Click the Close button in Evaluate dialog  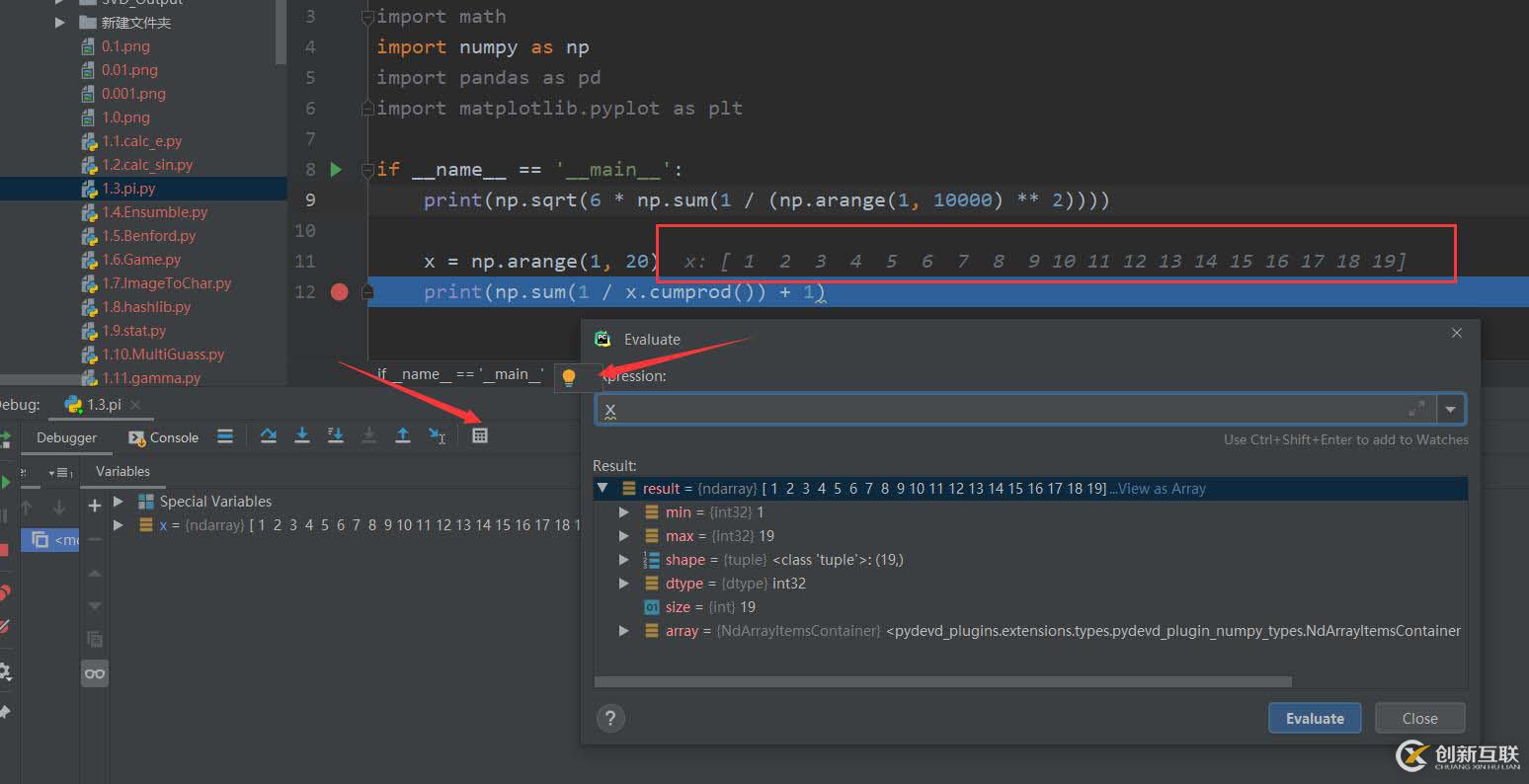1419,718
